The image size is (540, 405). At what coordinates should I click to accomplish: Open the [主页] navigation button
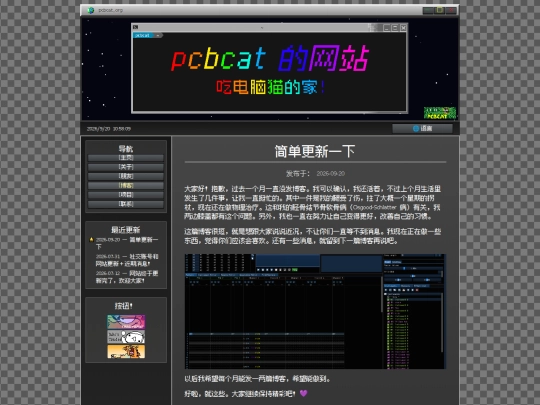[126, 158]
